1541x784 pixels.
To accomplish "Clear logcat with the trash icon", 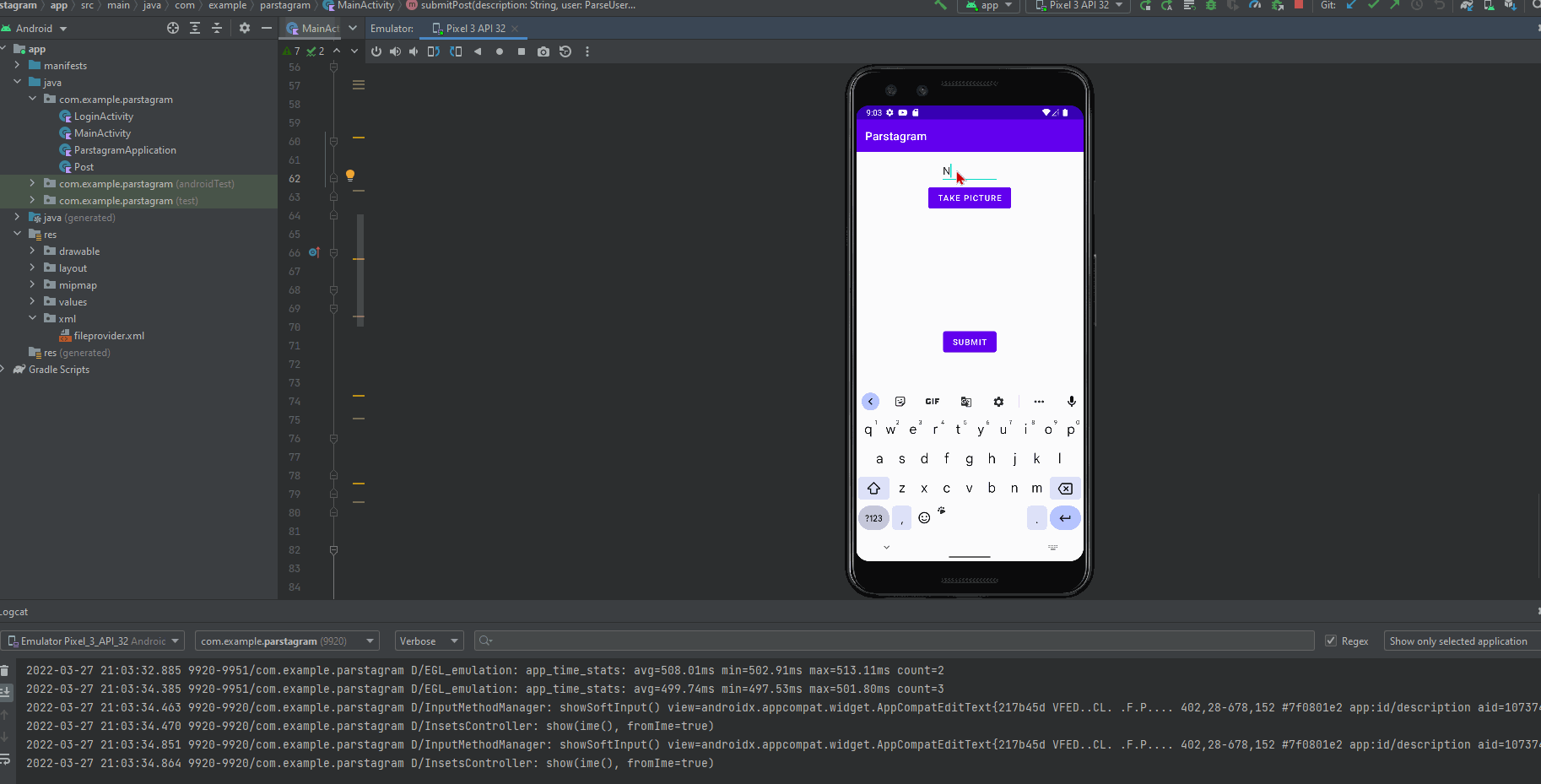I will 5,671.
